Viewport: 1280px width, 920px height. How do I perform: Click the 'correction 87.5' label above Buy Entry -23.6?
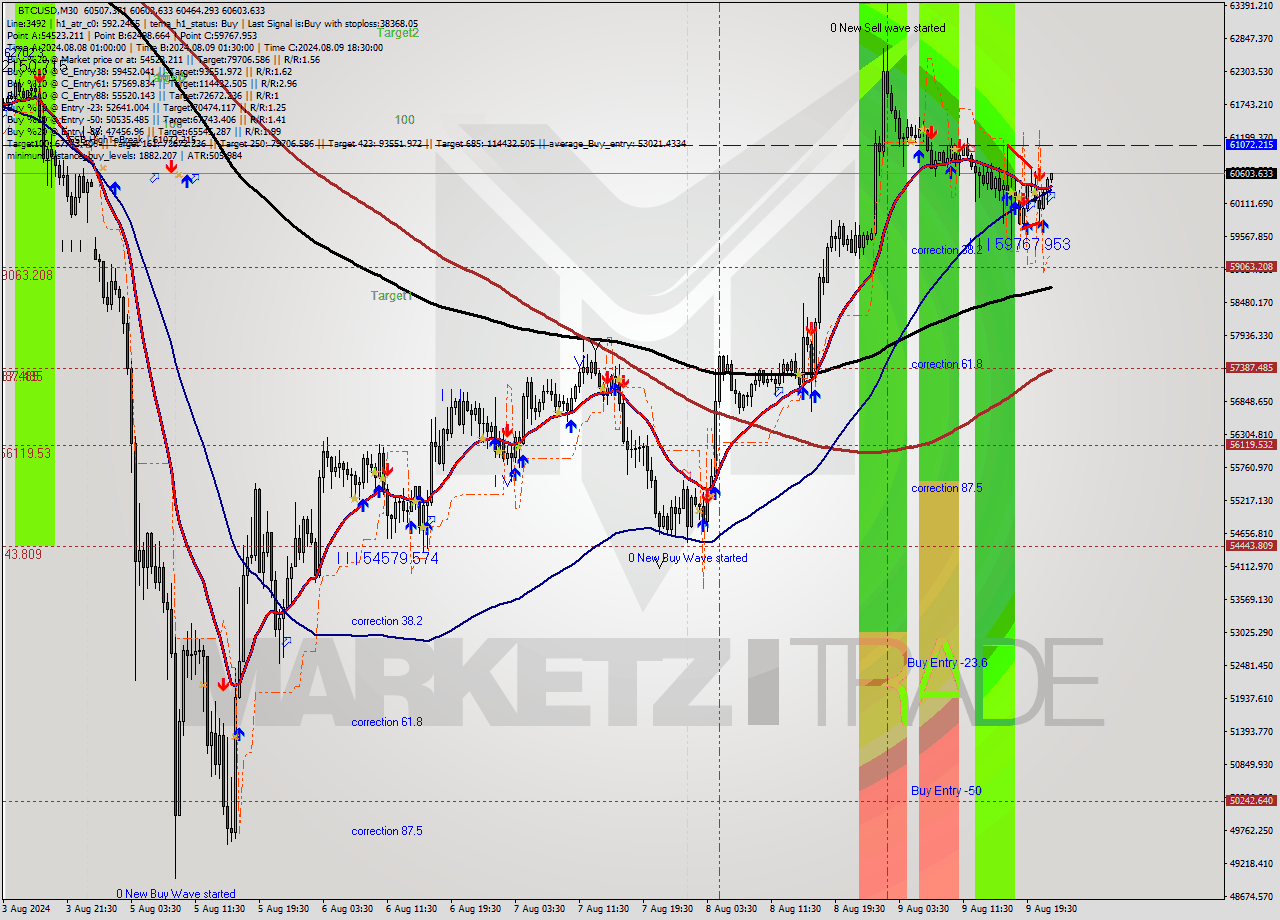coord(946,488)
